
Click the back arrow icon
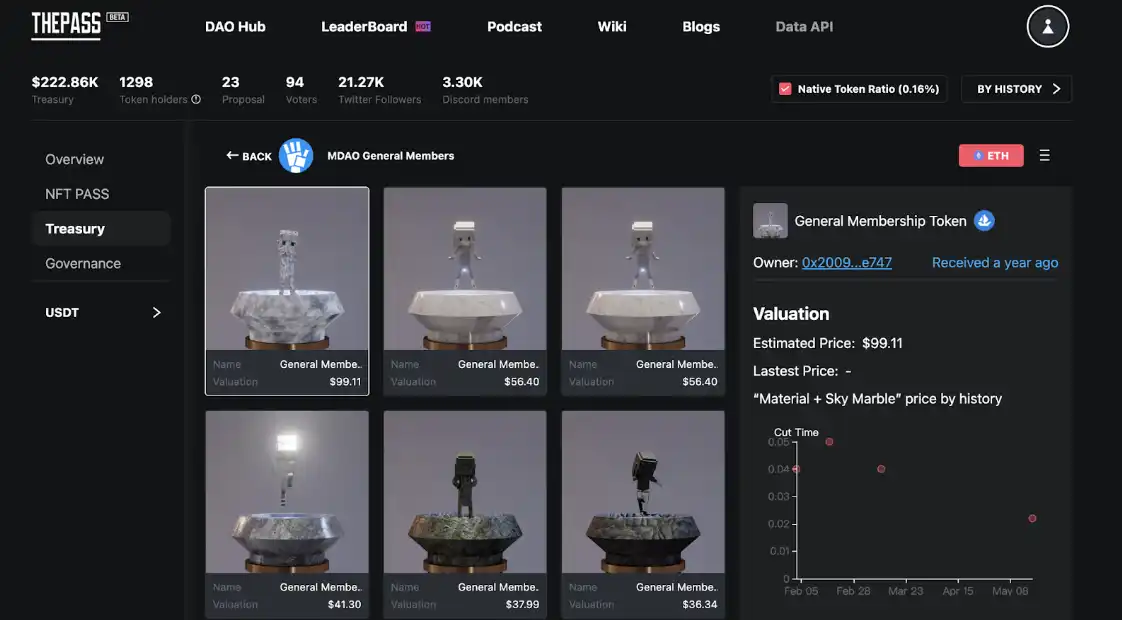(x=232, y=156)
